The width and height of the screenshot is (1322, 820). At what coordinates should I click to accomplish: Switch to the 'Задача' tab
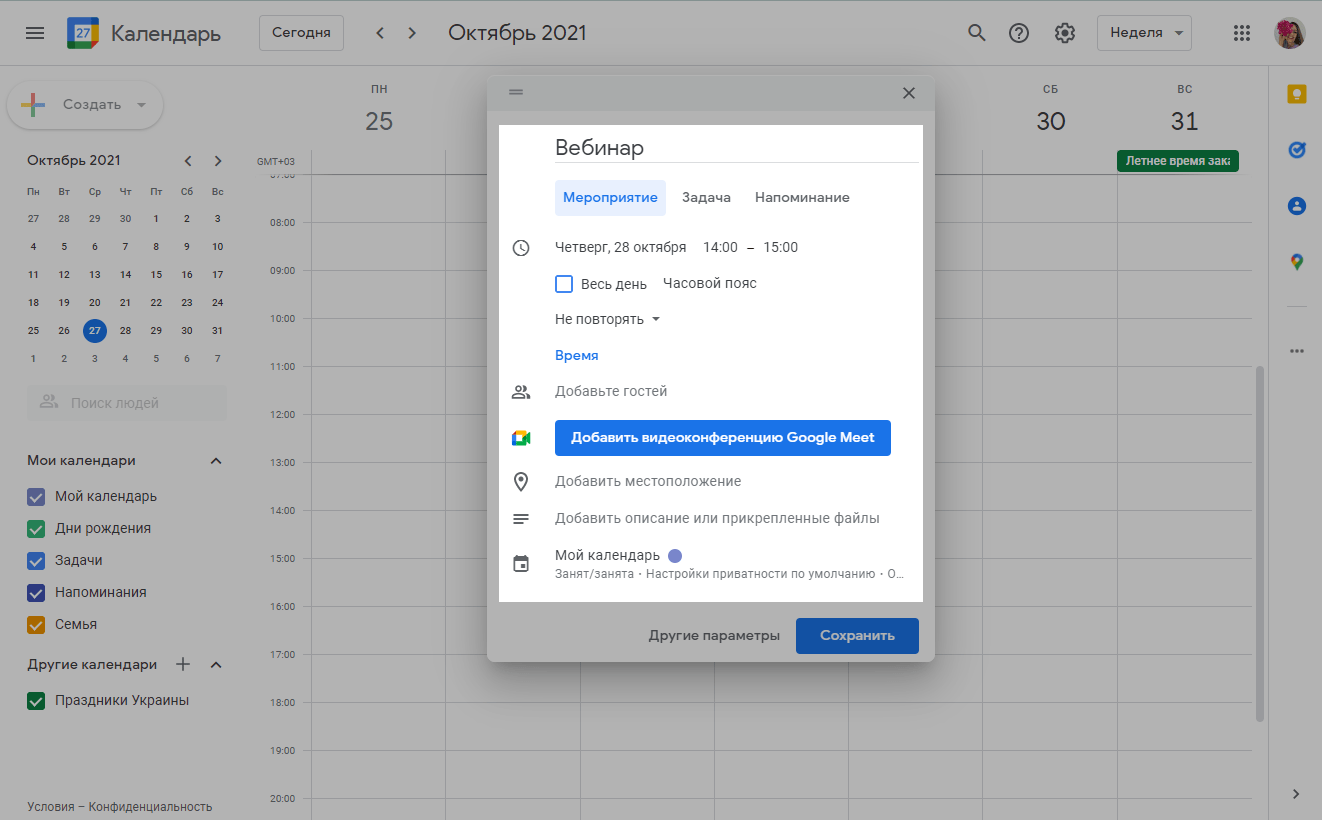[706, 198]
